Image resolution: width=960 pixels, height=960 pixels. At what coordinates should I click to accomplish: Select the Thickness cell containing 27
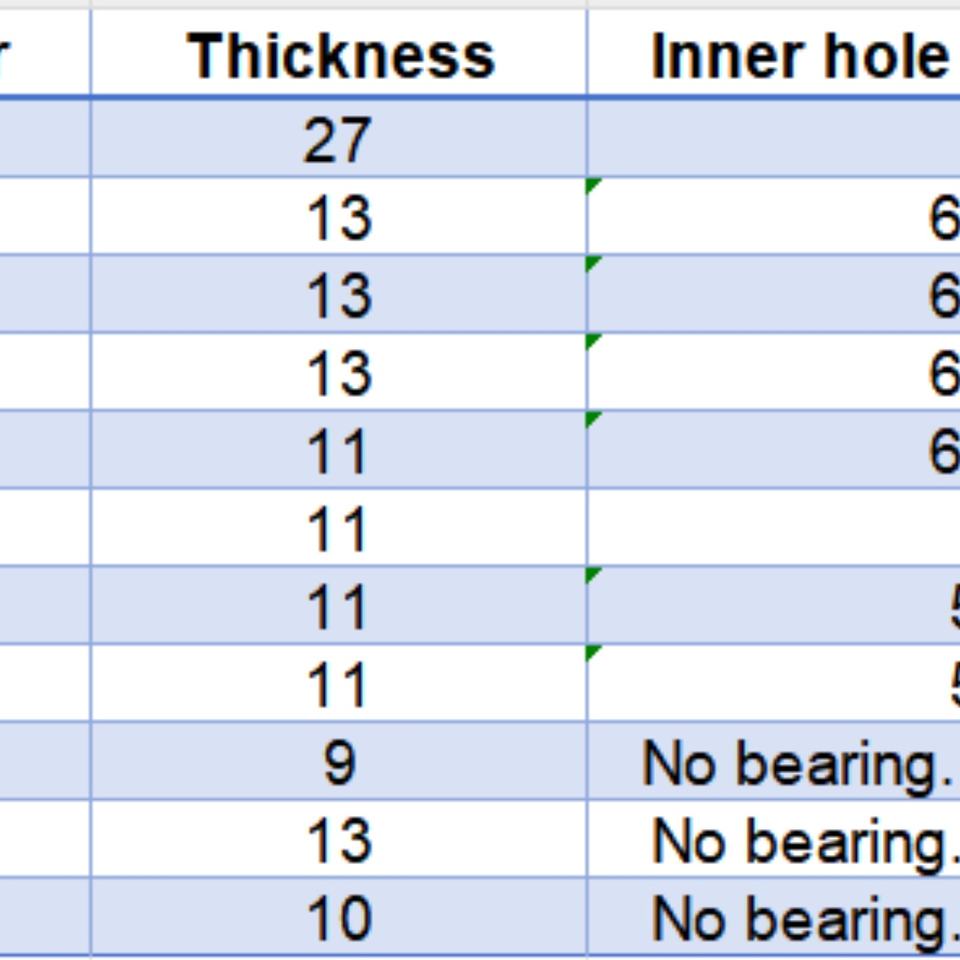click(x=338, y=139)
